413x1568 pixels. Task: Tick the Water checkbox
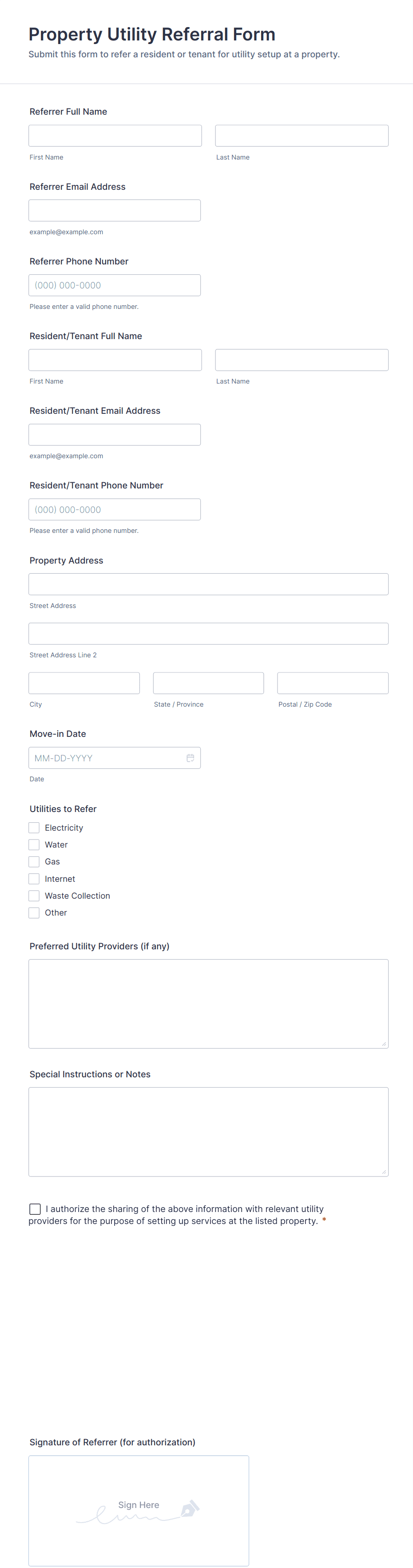(x=34, y=845)
